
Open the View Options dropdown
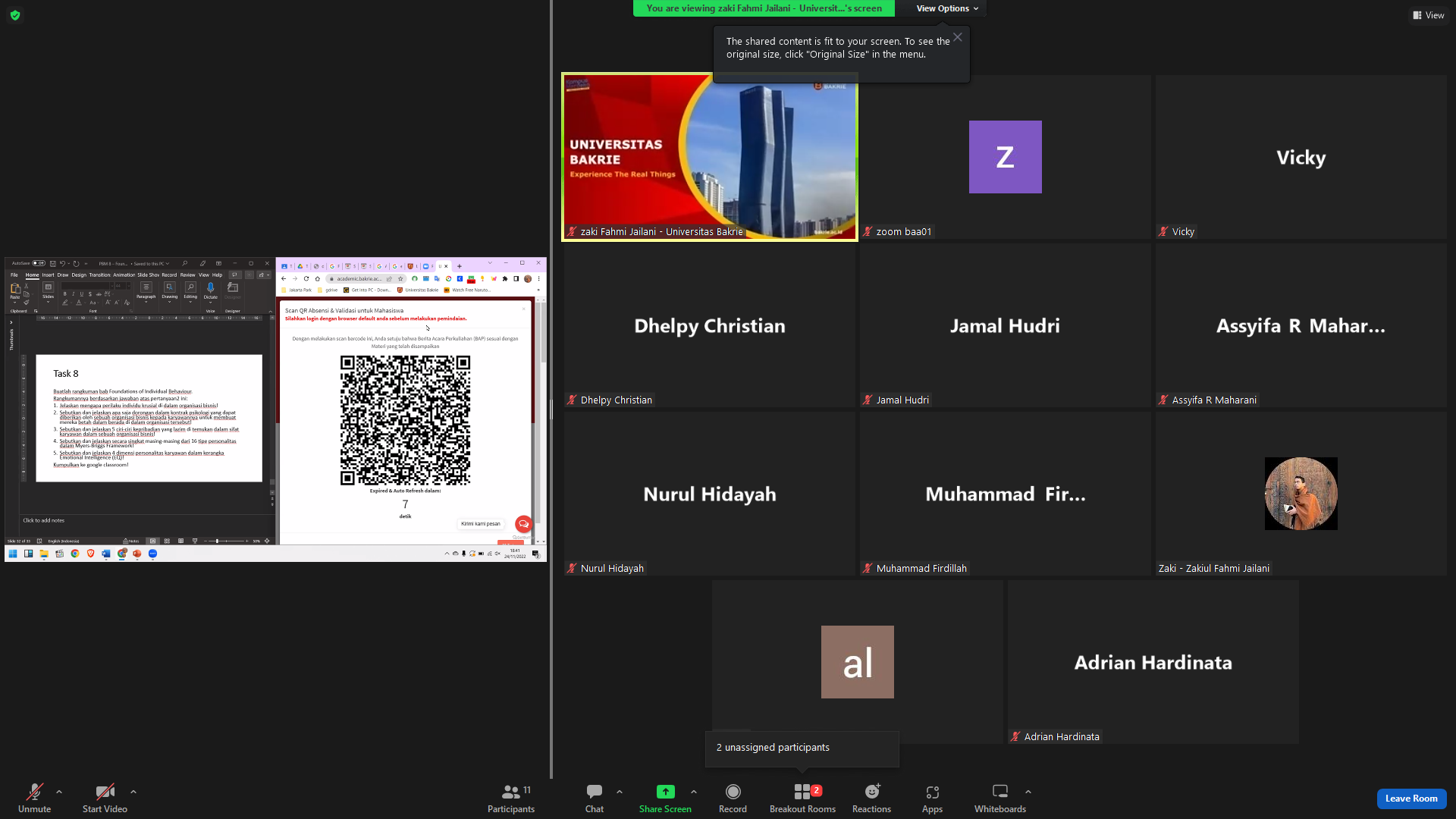click(947, 8)
